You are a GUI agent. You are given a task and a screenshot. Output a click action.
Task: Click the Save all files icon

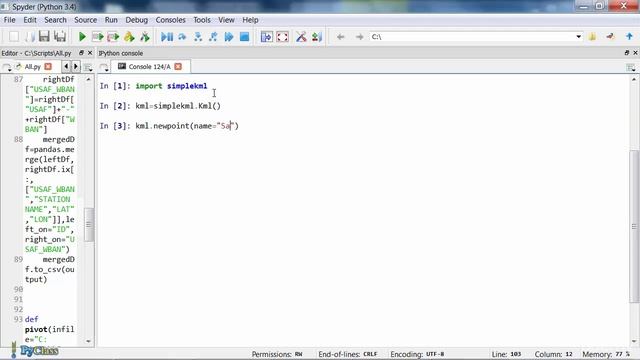click(x=60, y=37)
